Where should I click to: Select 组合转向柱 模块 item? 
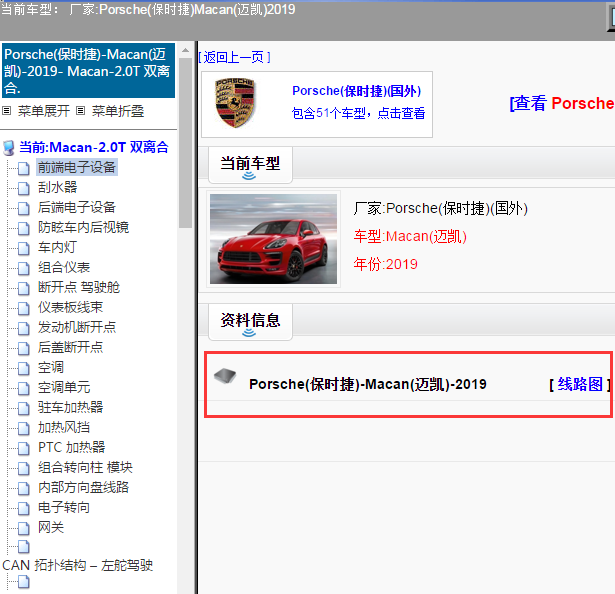pos(86,467)
